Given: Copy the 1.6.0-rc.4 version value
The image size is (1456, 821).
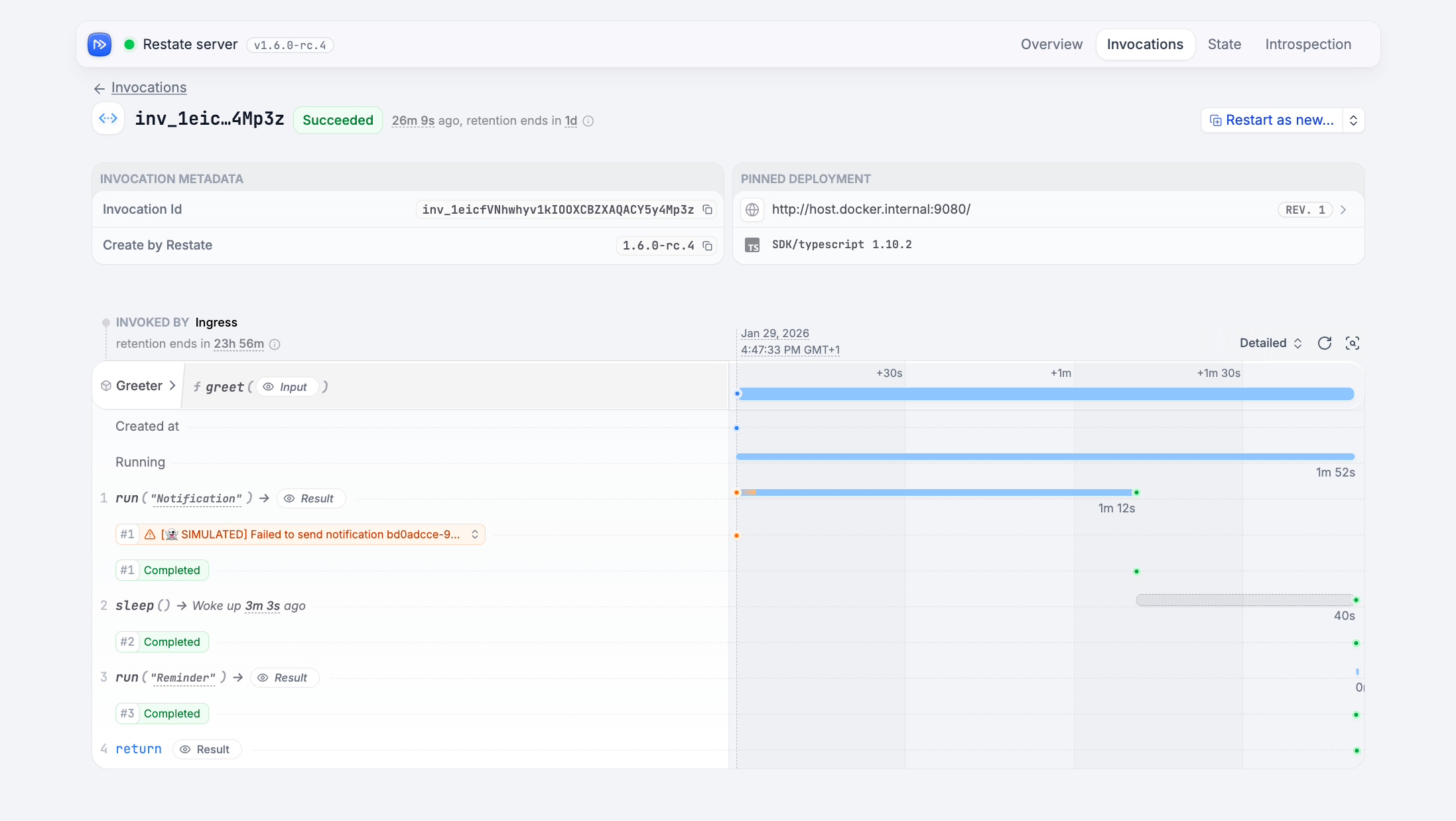Looking at the screenshot, I should pyautogui.click(x=708, y=246).
